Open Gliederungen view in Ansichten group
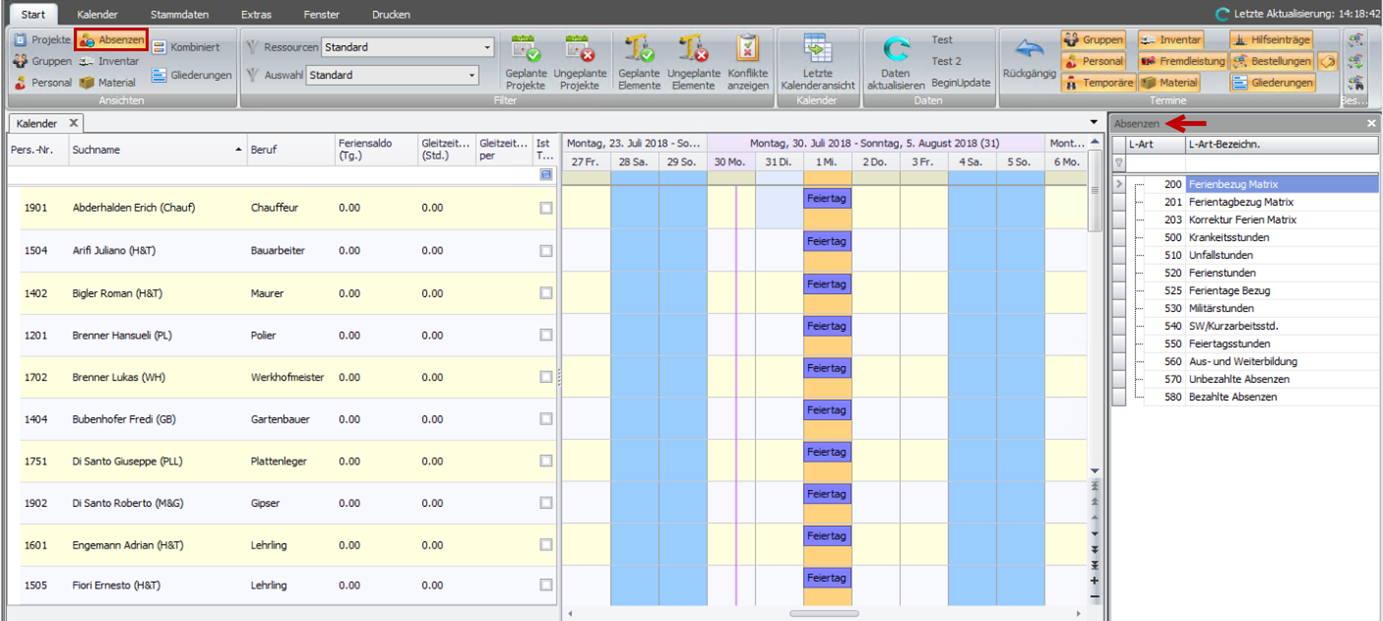 click(192, 75)
